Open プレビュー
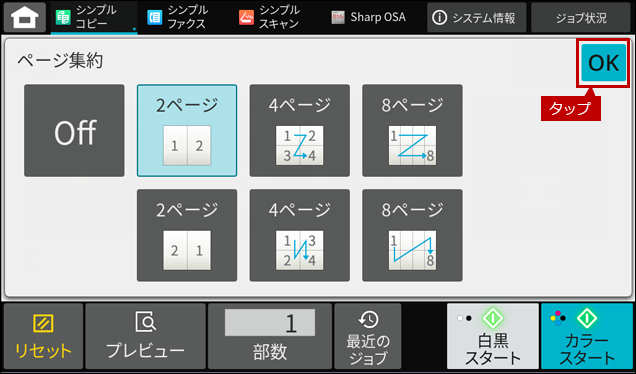This screenshot has width=636, height=374. tap(146, 336)
